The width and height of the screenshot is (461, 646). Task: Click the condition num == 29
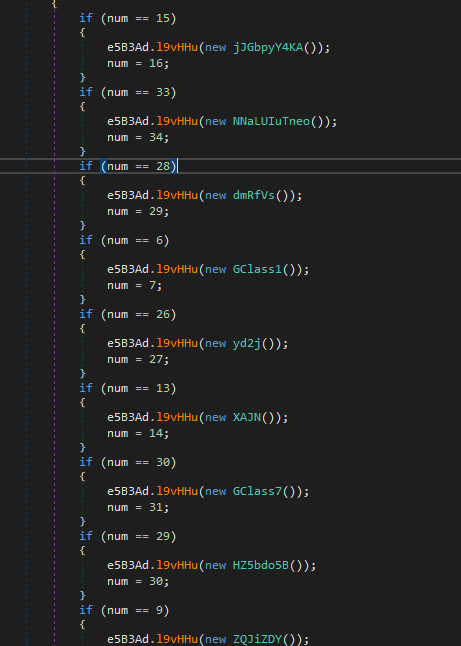pyautogui.click(x=138, y=536)
